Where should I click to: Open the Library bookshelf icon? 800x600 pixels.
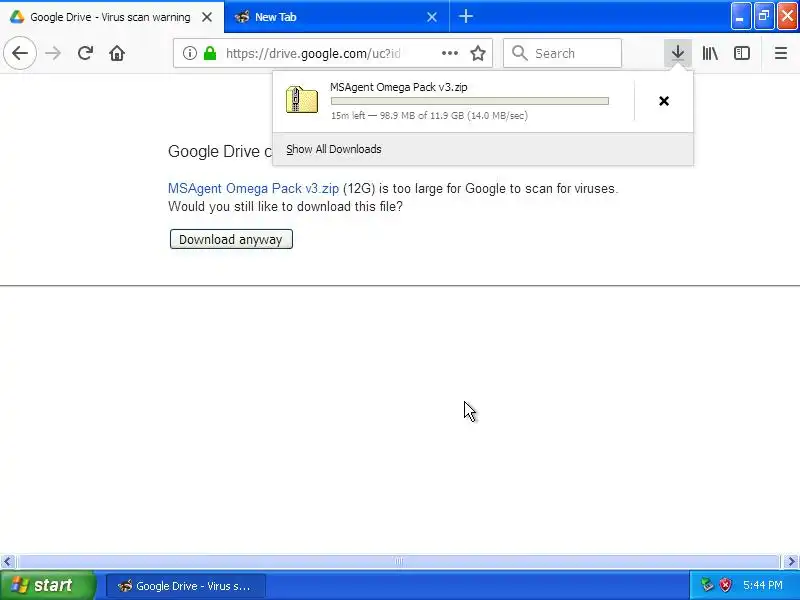[710, 53]
